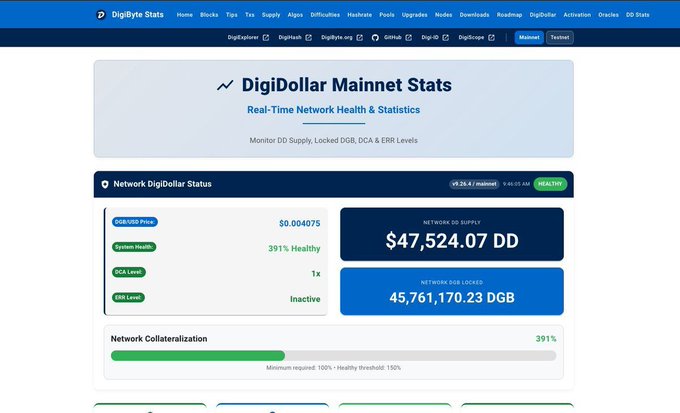This screenshot has width=680, height=413.
Task: Visit the DigiByte.org link
Action: coord(337,38)
